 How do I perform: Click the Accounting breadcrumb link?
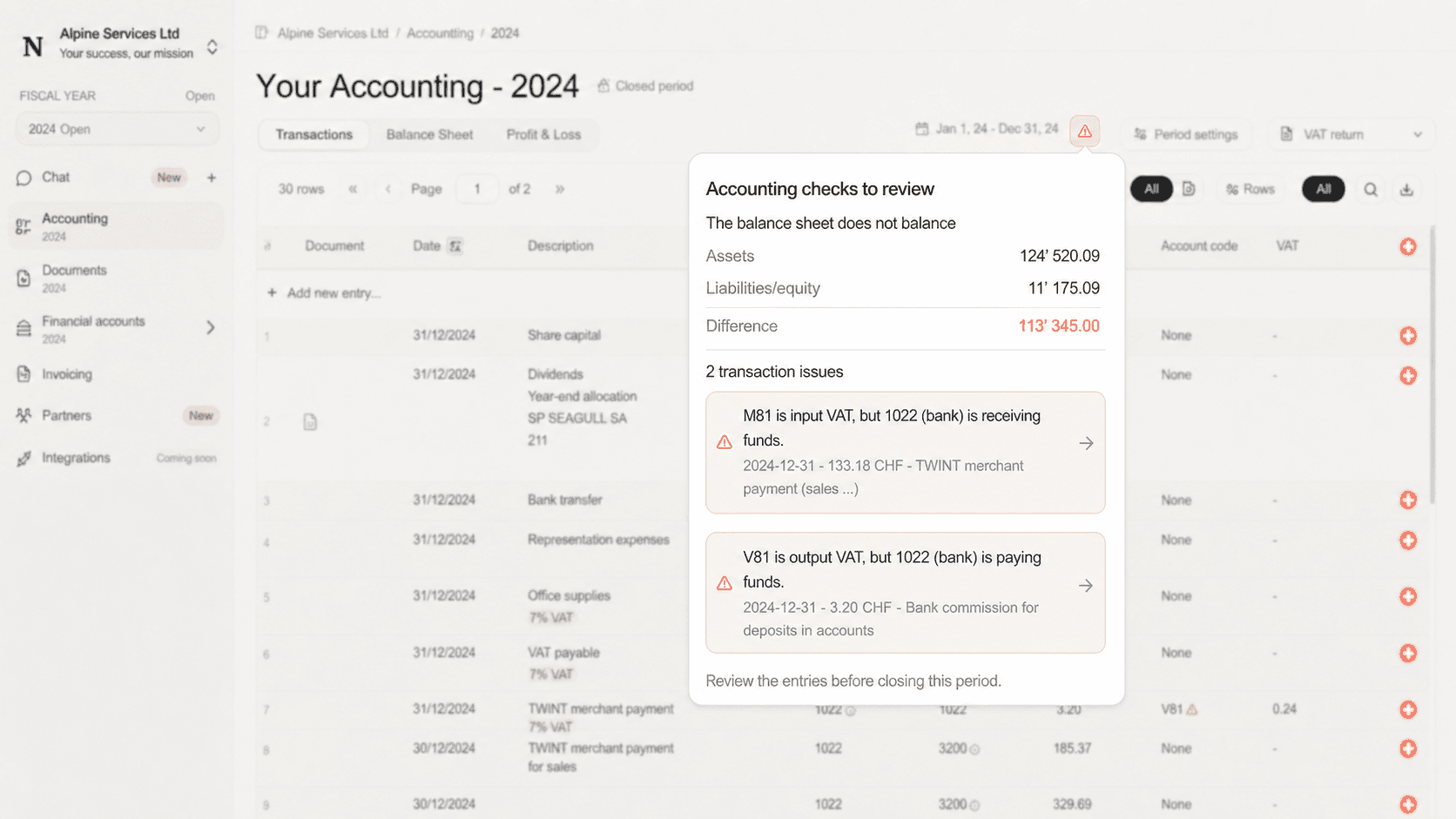coord(440,33)
